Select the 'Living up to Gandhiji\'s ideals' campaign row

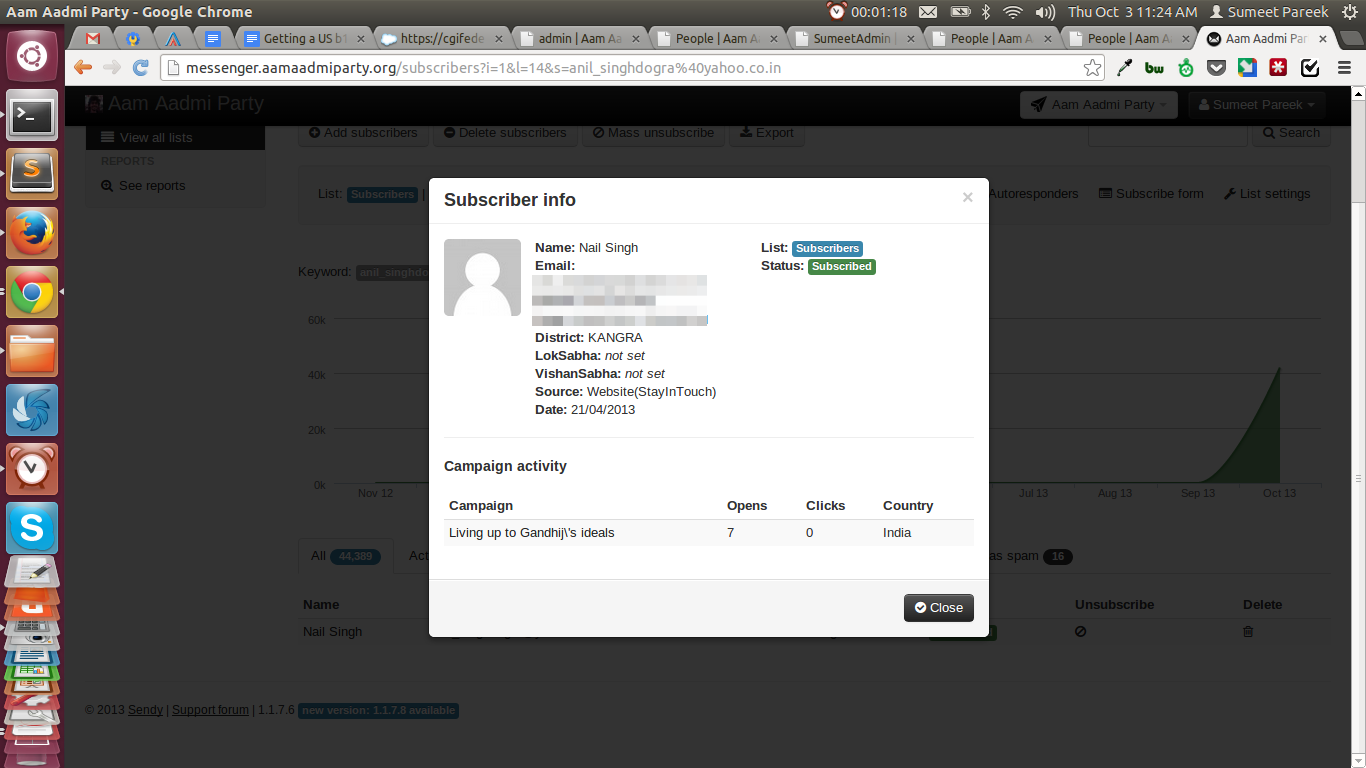[708, 533]
